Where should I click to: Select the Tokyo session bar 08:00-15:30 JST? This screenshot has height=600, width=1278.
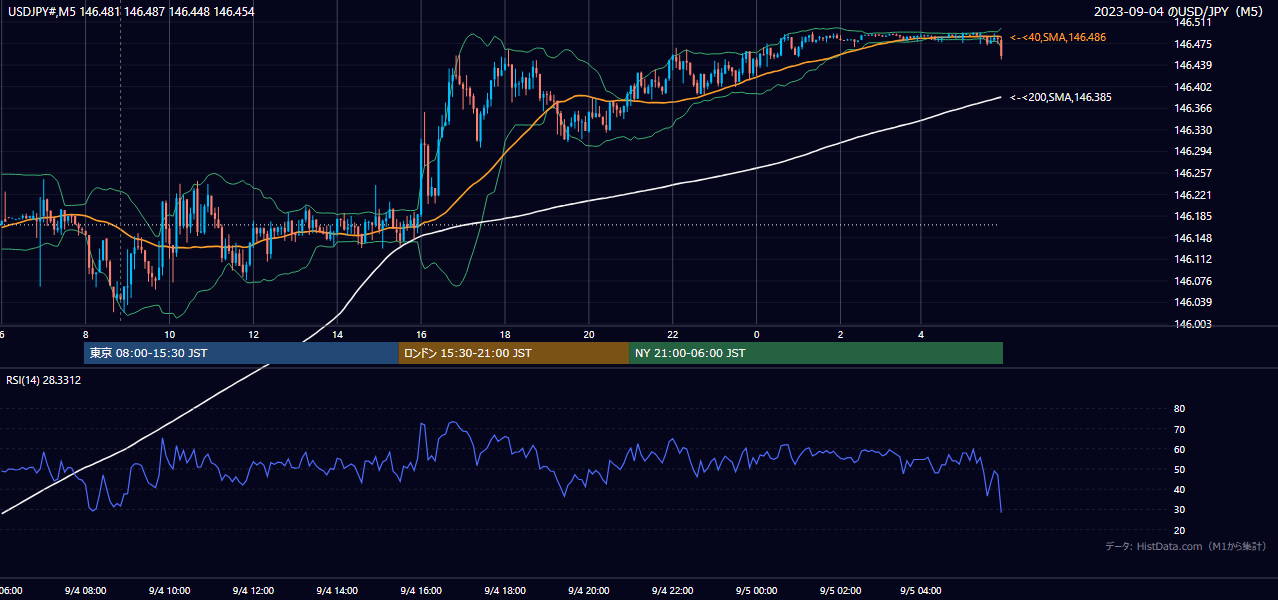(x=241, y=353)
